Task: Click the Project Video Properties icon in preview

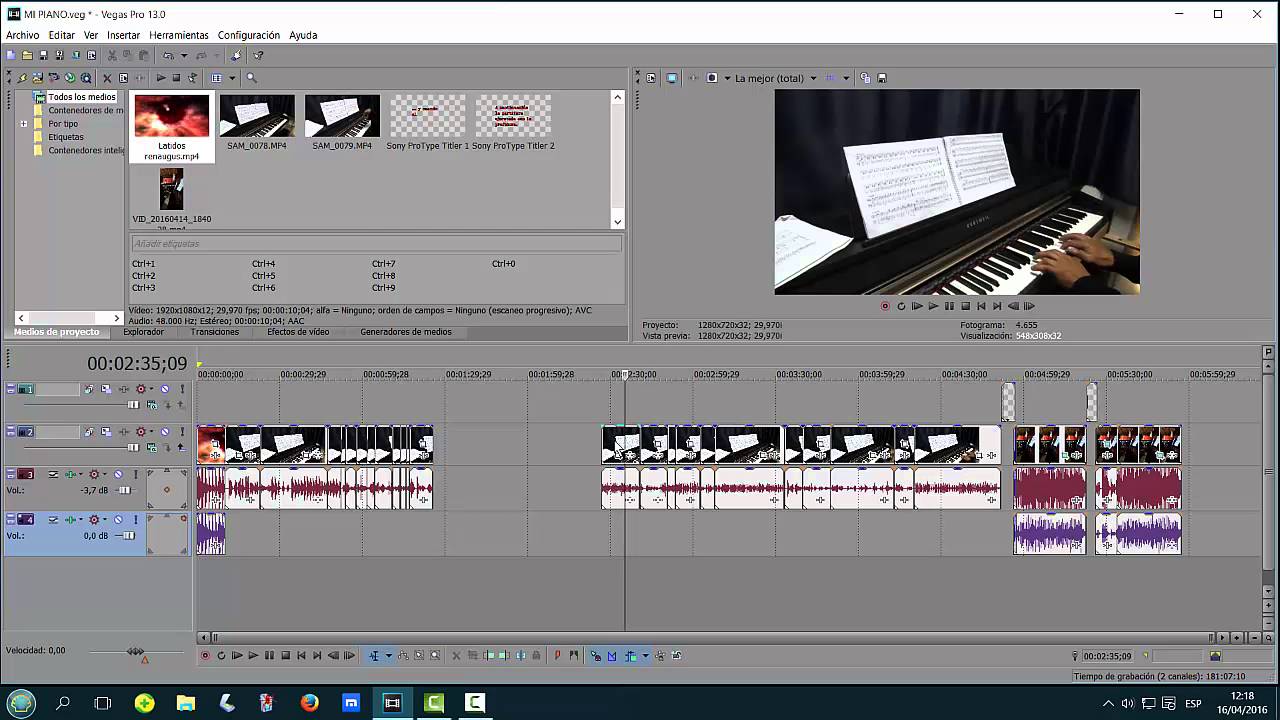Action: click(x=651, y=78)
